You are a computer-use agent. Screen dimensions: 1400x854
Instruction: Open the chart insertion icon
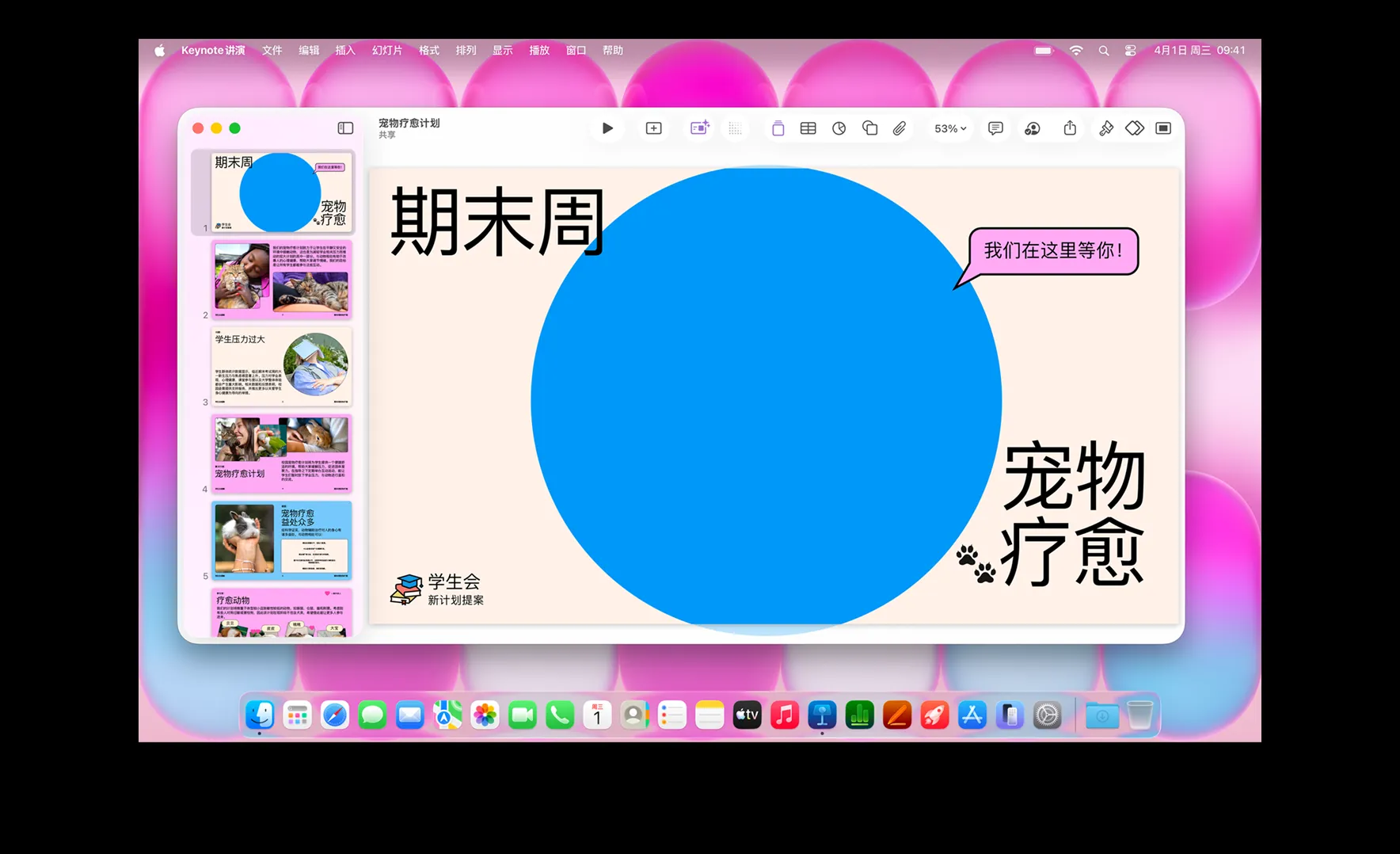tap(839, 128)
